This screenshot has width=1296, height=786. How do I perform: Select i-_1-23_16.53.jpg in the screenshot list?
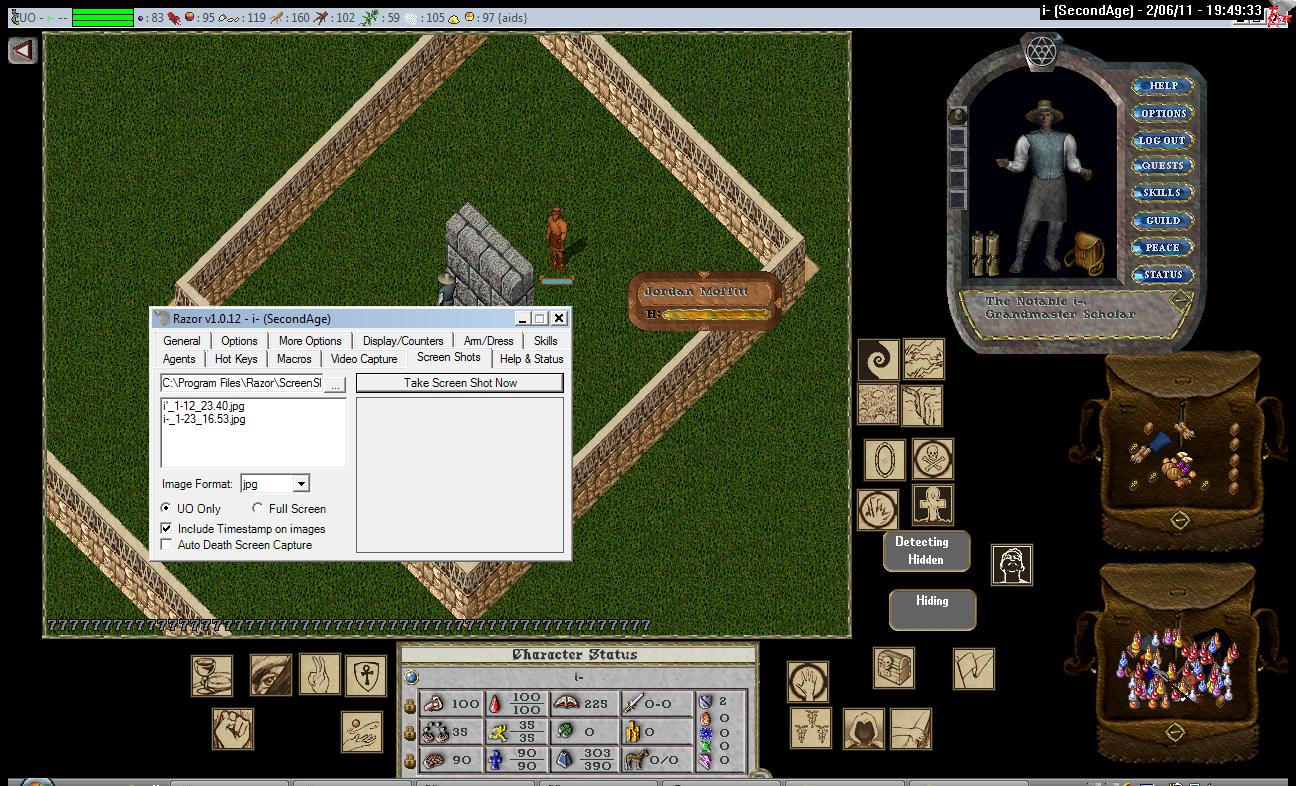point(204,419)
